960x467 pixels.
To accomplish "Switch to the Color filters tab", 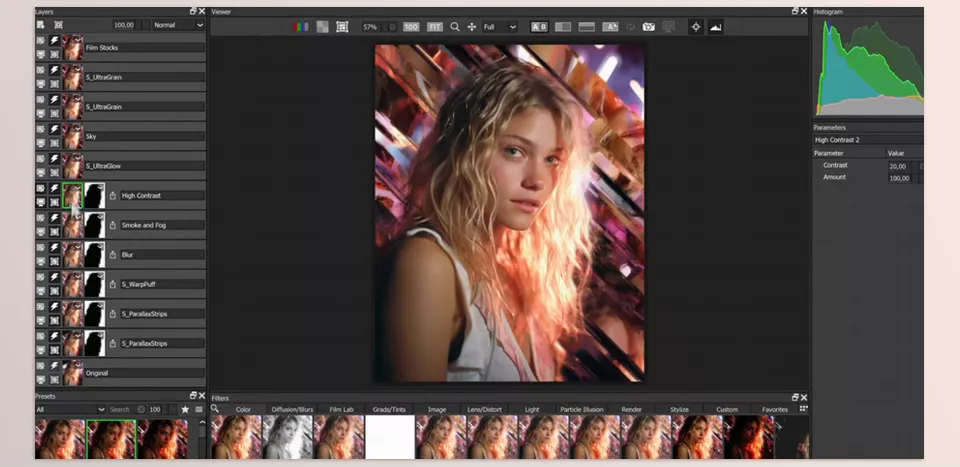I will (243, 409).
